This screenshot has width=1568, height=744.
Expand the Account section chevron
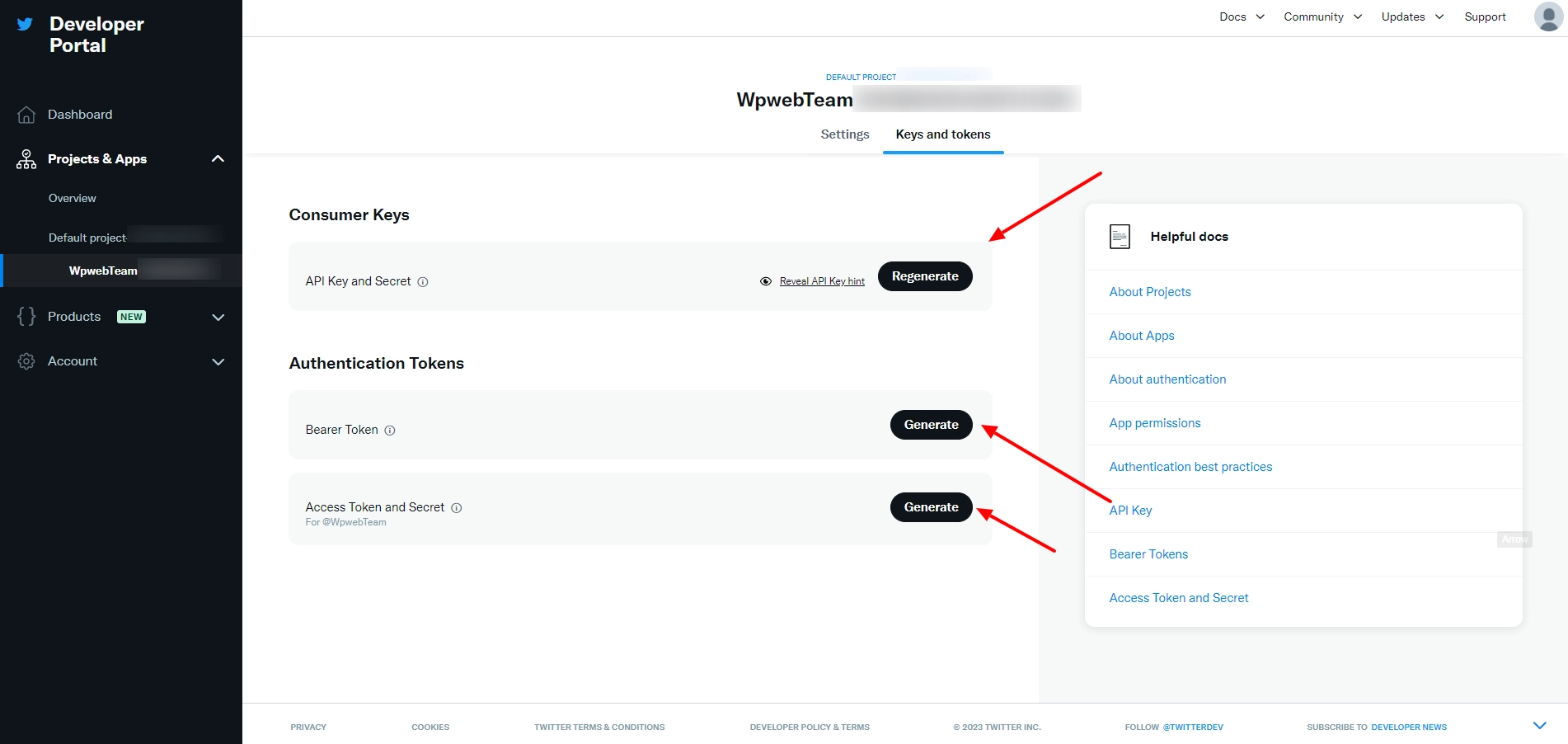(x=218, y=362)
